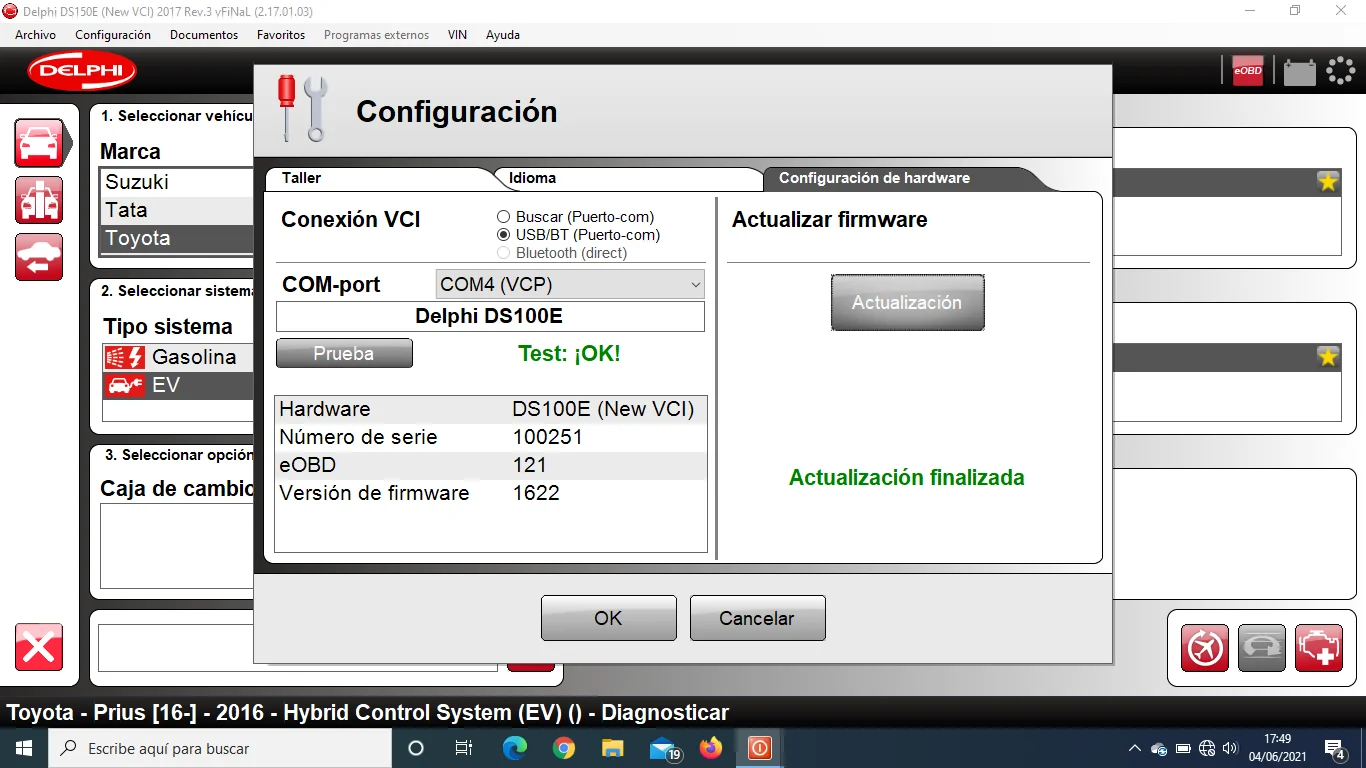The width and height of the screenshot is (1366, 768).
Task: Click the battery icon in top bar
Action: pyautogui.click(x=1300, y=71)
